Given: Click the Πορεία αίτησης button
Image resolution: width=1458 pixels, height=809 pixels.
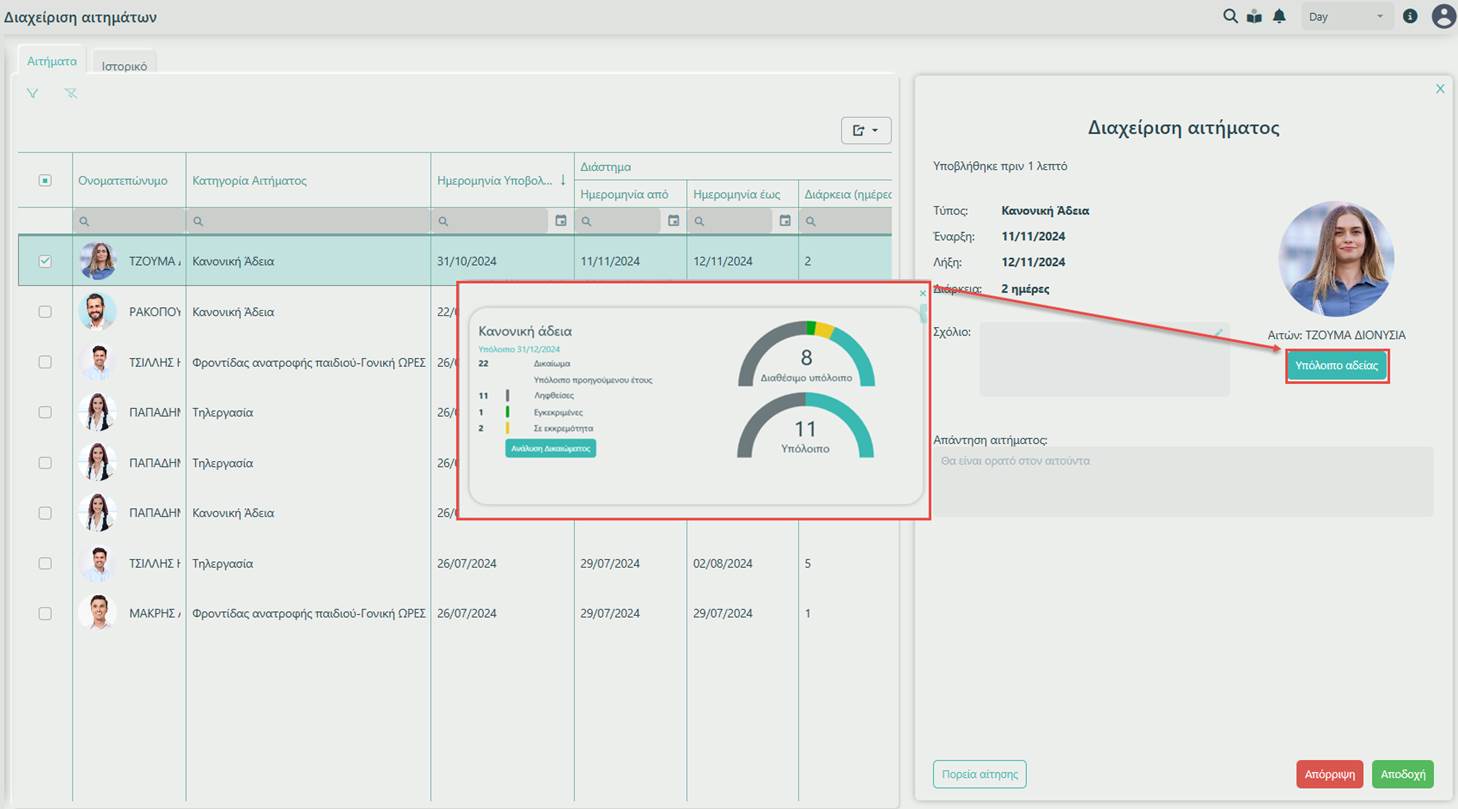Looking at the screenshot, I should (x=980, y=774).
